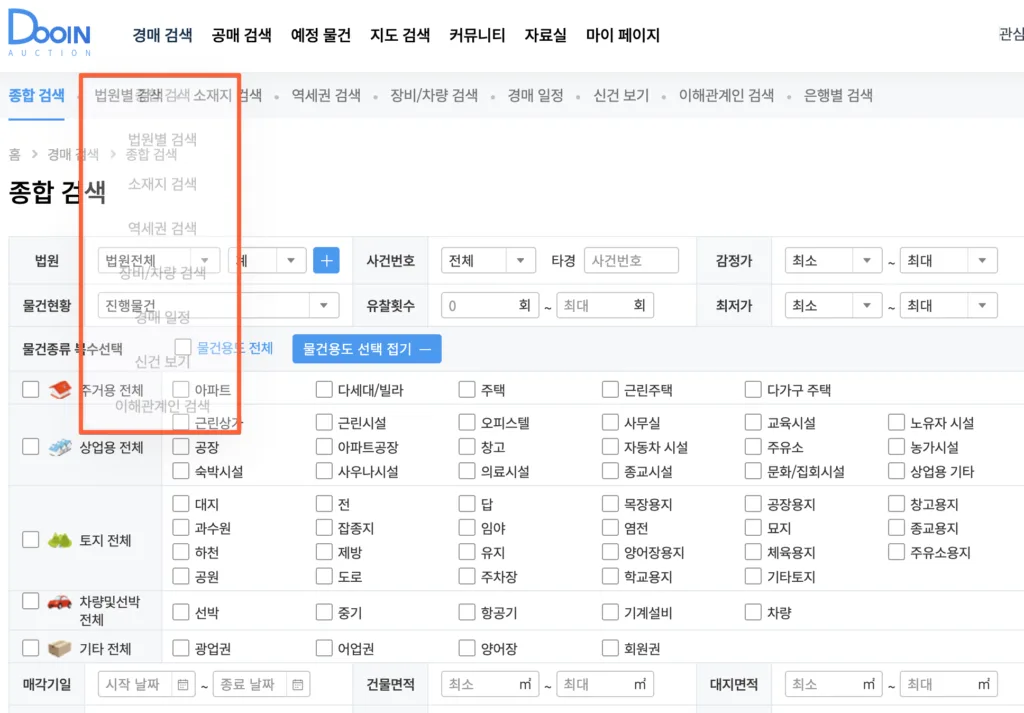Select the 다가구 주택 checkbox
The image size is (1024, 713).
[753, 389]
